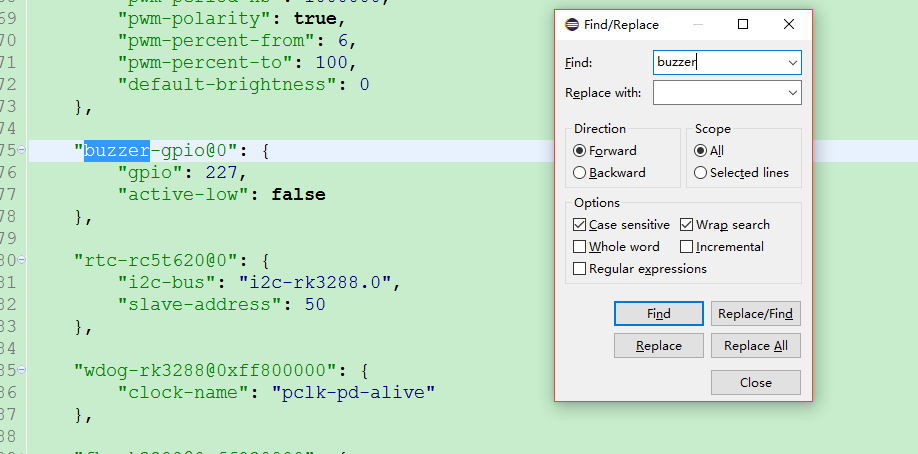Enable the Incremental search checkbox
This screenshot has height=454, width=918.
[687, 247]
